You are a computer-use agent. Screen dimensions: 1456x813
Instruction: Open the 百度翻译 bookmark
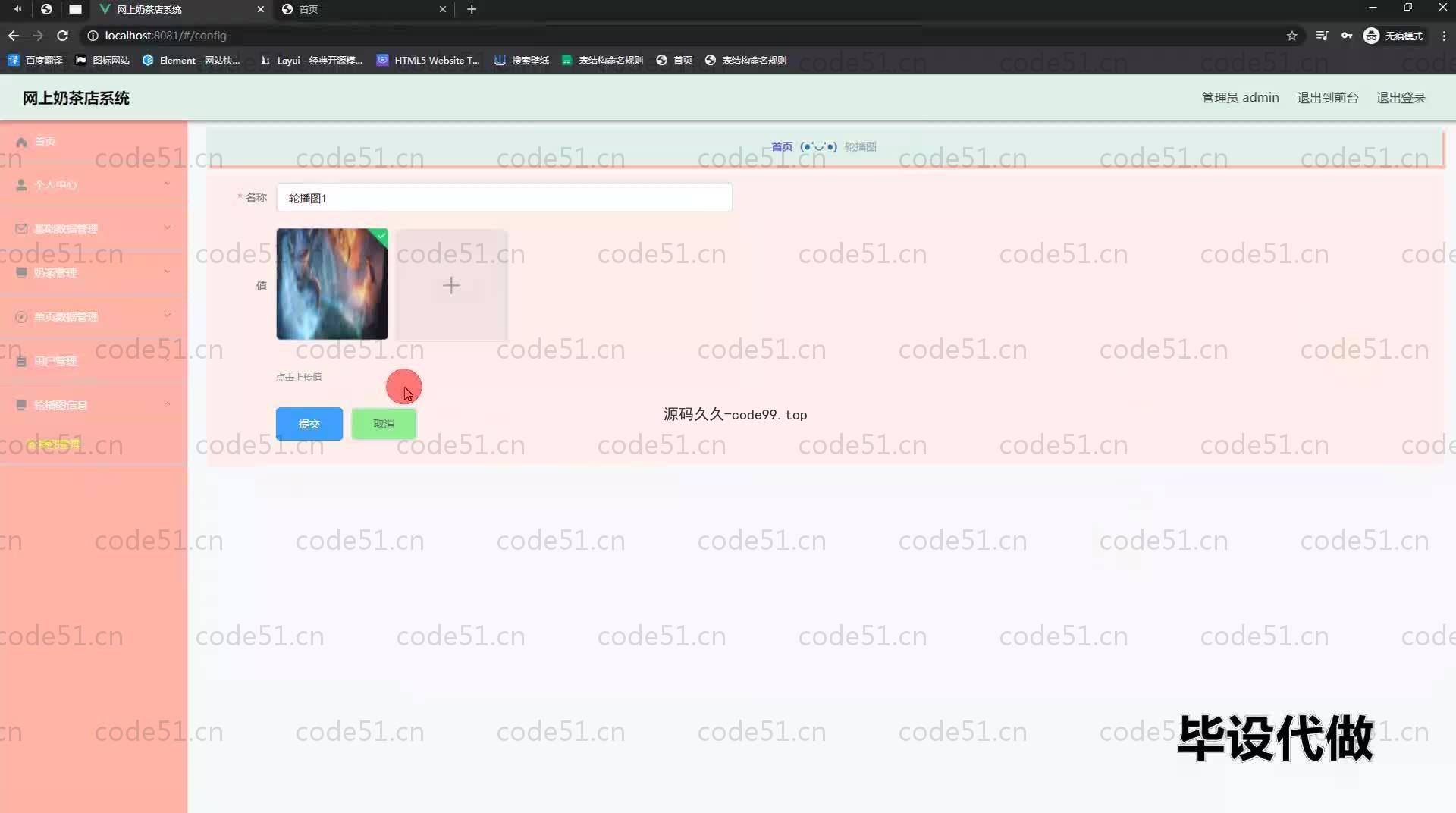[35, 60]
